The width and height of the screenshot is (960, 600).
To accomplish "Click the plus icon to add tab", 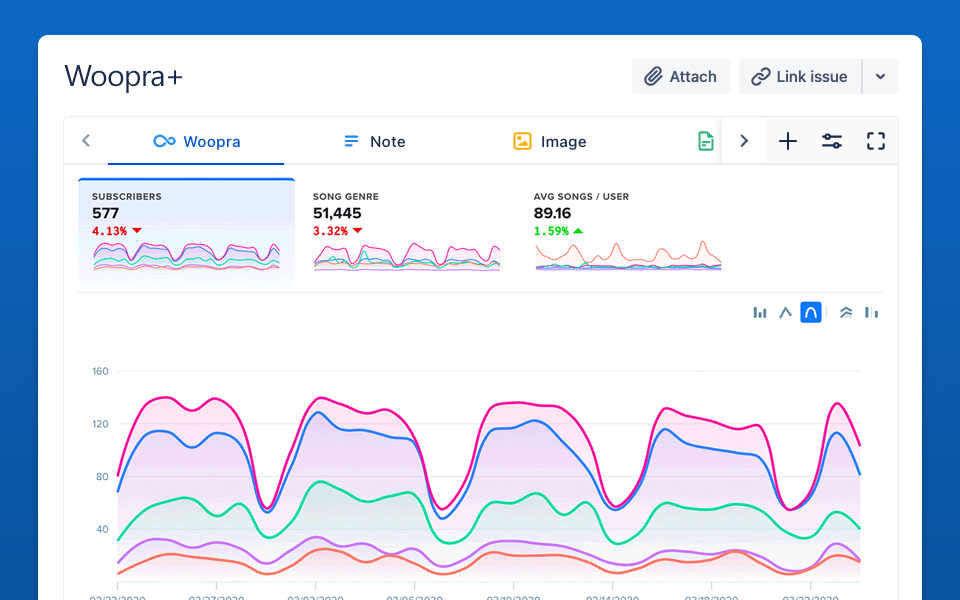I will tap(788, 141).
